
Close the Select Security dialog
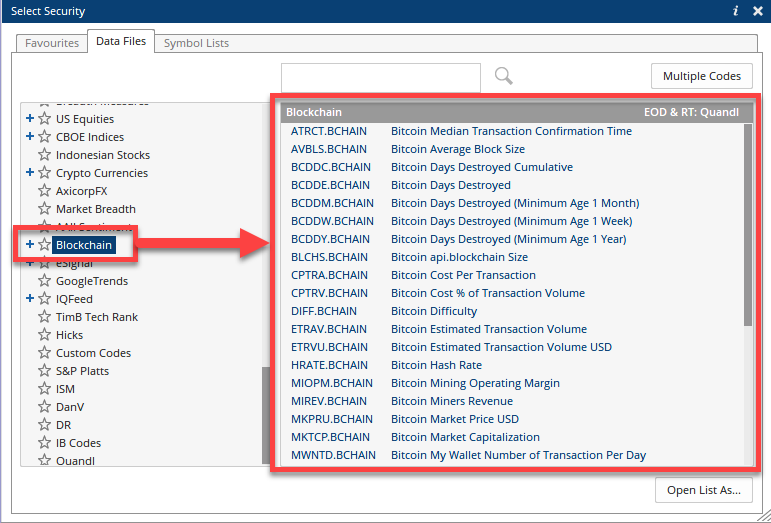(758, 11)
